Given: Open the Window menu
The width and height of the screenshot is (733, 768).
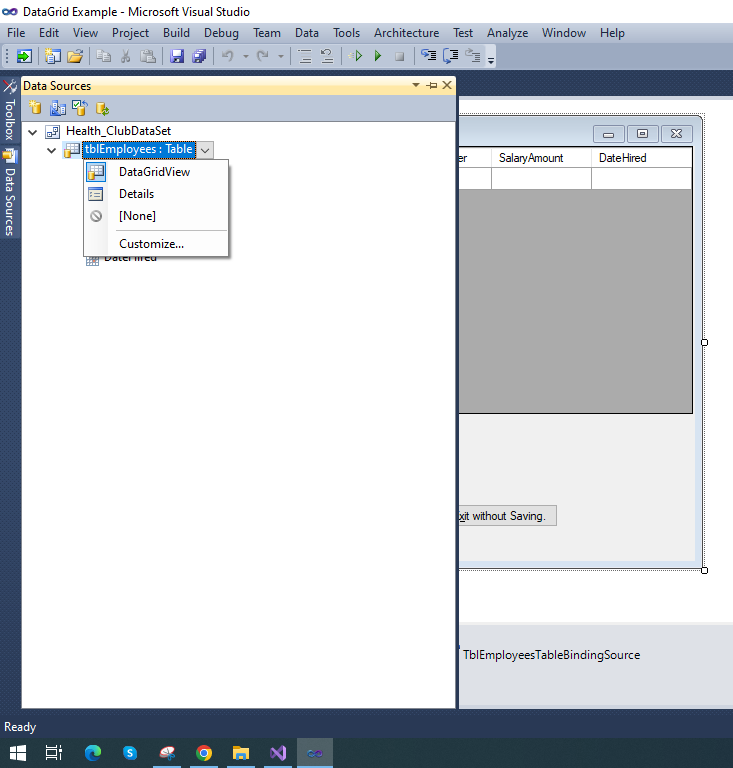Looking at the screenshot, I should pos(564,33).
